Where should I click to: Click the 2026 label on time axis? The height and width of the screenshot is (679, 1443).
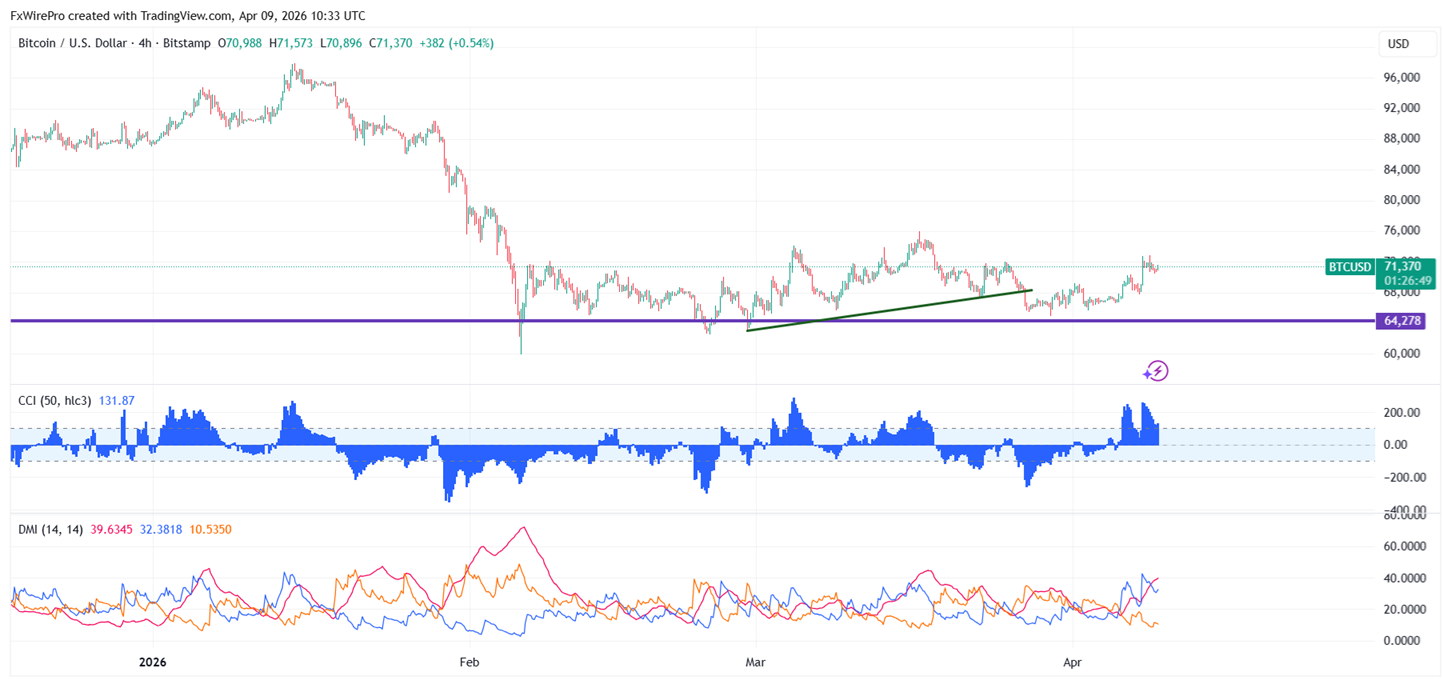tap(152, 662)
